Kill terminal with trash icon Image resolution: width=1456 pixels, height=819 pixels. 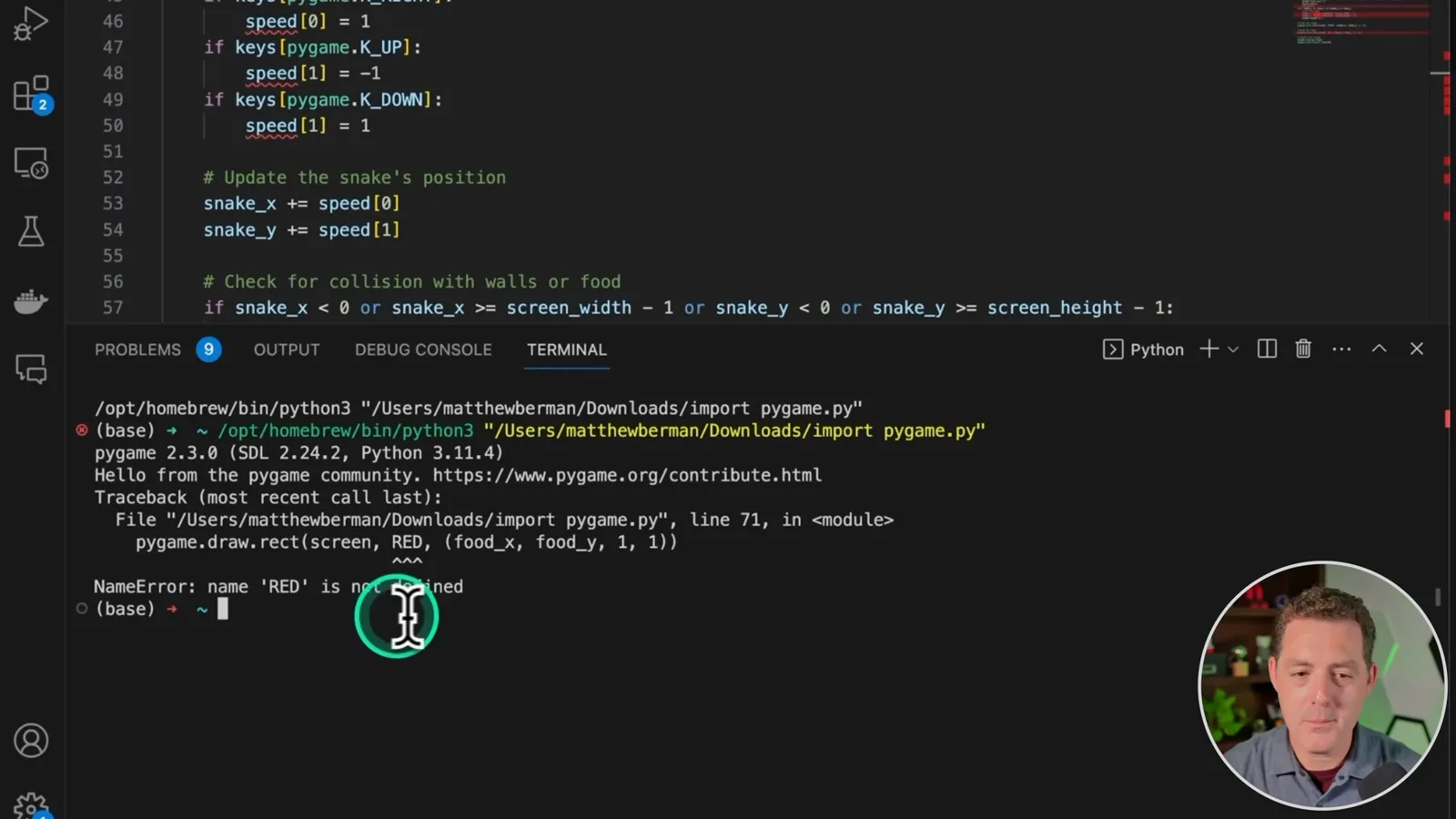(x=1303, y=349)
